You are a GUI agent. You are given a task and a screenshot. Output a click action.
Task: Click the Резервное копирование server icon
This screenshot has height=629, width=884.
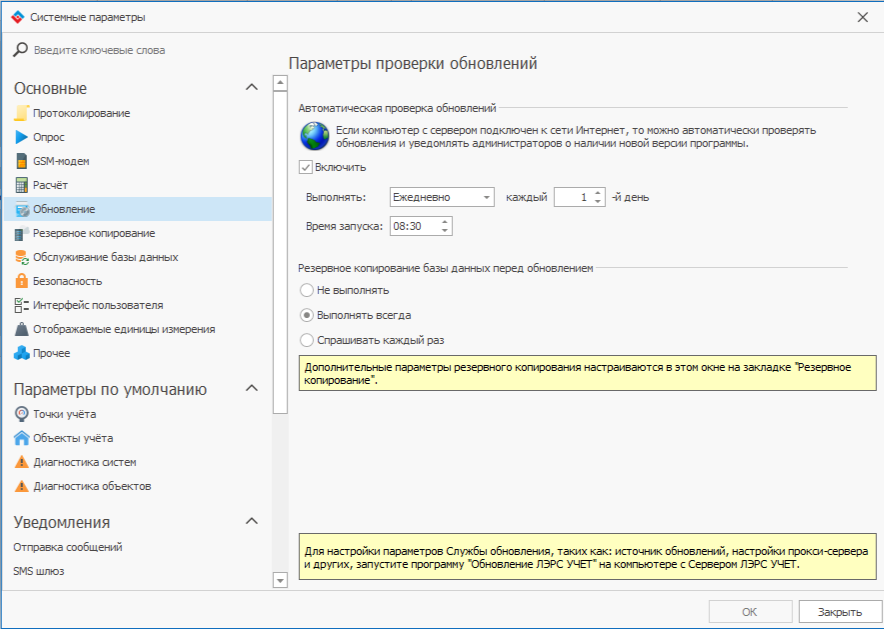click(21, 233)
